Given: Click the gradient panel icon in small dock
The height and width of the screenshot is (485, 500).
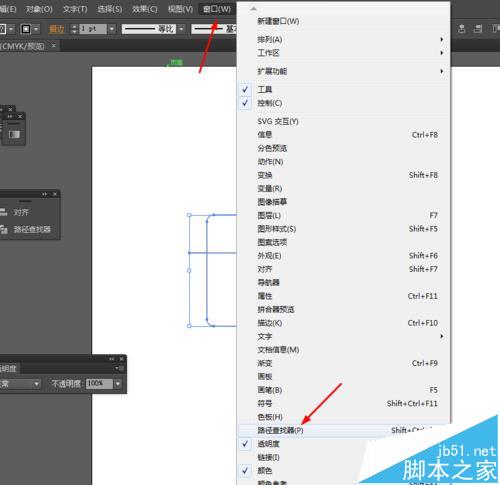Looking at the screenshot, I should [14, 134].
